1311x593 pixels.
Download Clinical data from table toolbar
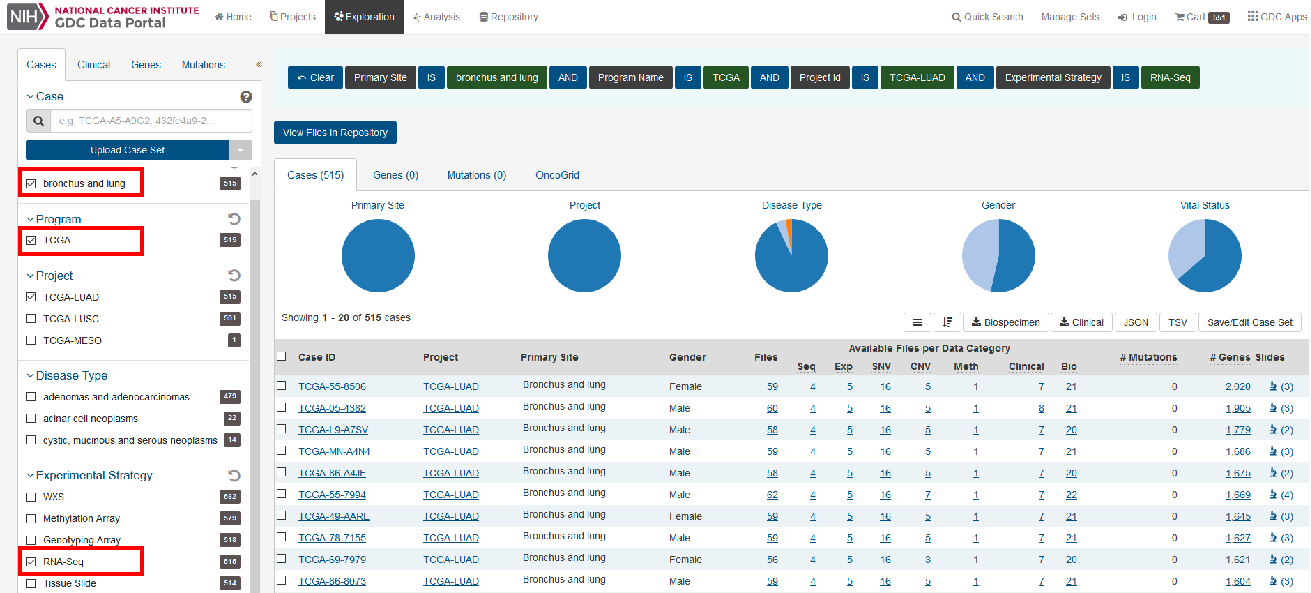coord(1082,322)
